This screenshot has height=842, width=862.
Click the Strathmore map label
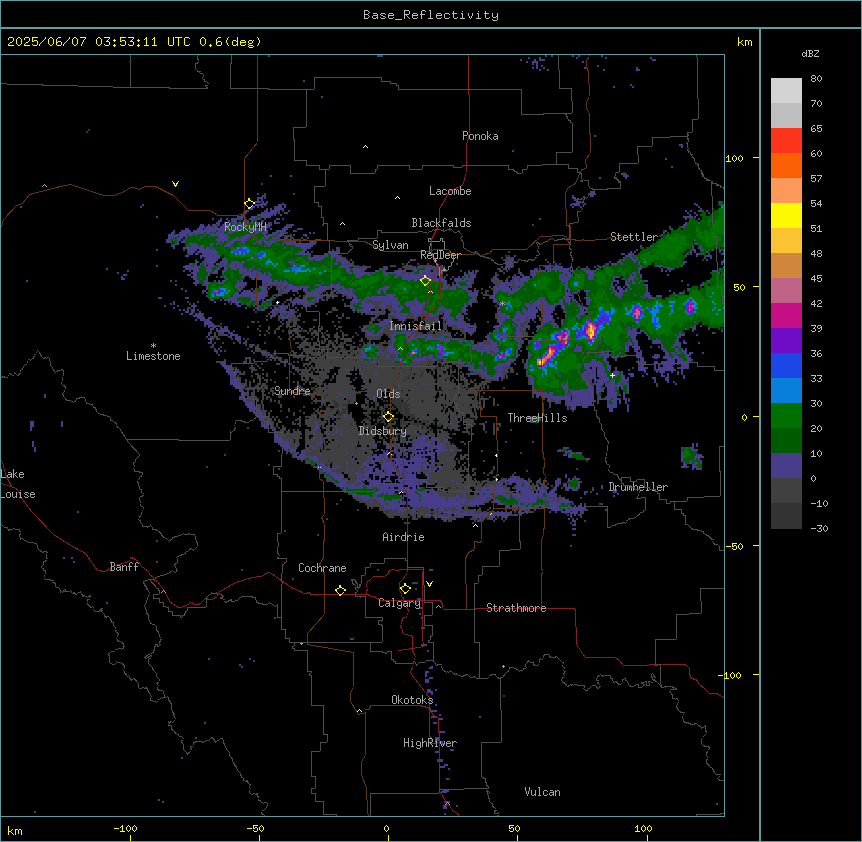pos(516,608)
